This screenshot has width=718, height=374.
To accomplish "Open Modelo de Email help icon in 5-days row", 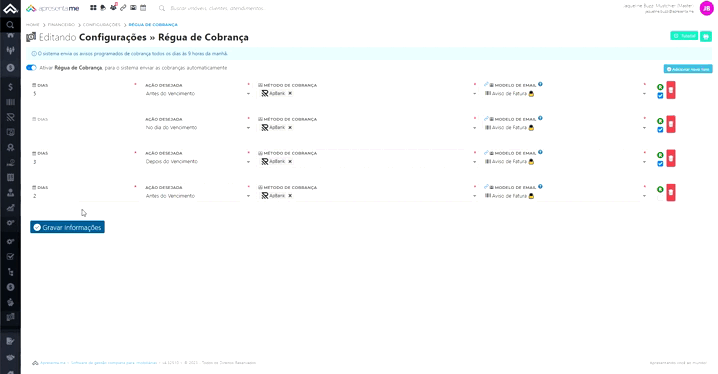I will tap(540, 84).
